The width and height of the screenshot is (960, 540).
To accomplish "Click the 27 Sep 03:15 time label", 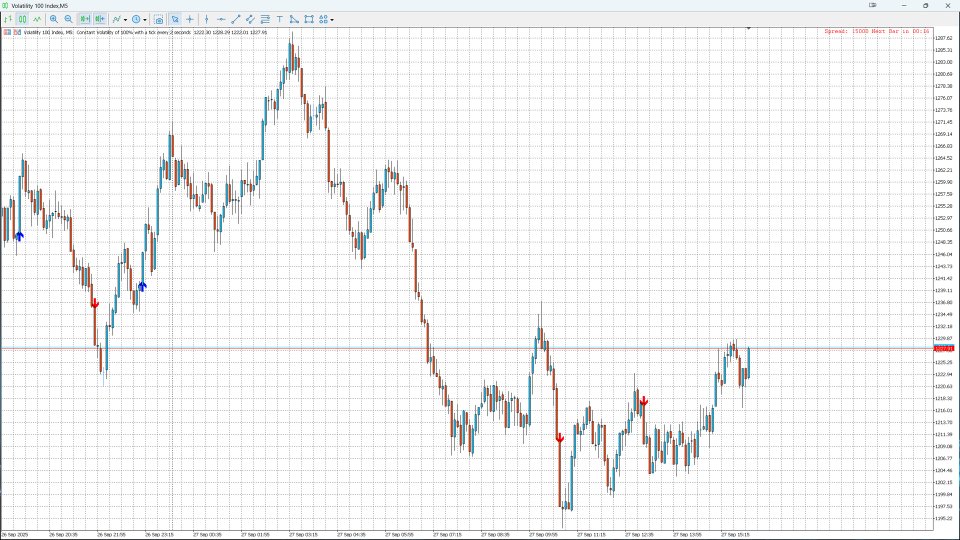I will [x=303, y=534].
